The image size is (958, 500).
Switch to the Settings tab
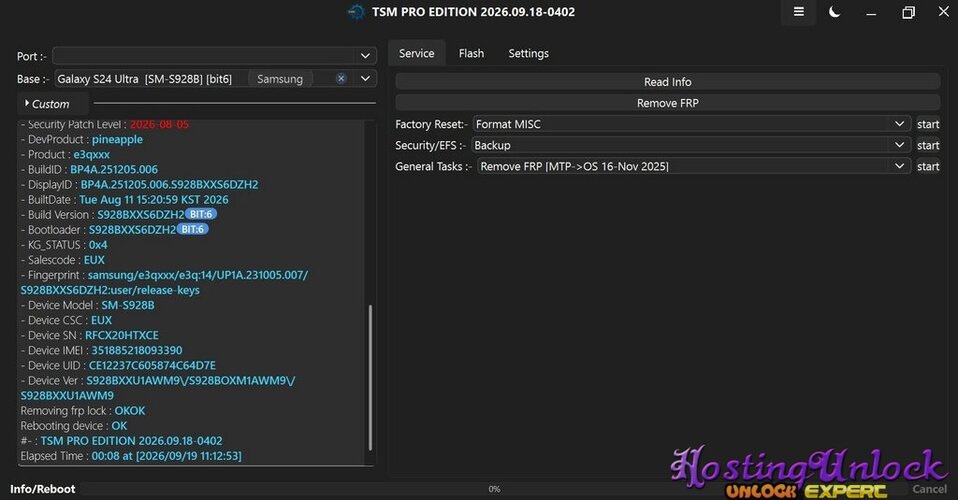click(x=528, y=53)
